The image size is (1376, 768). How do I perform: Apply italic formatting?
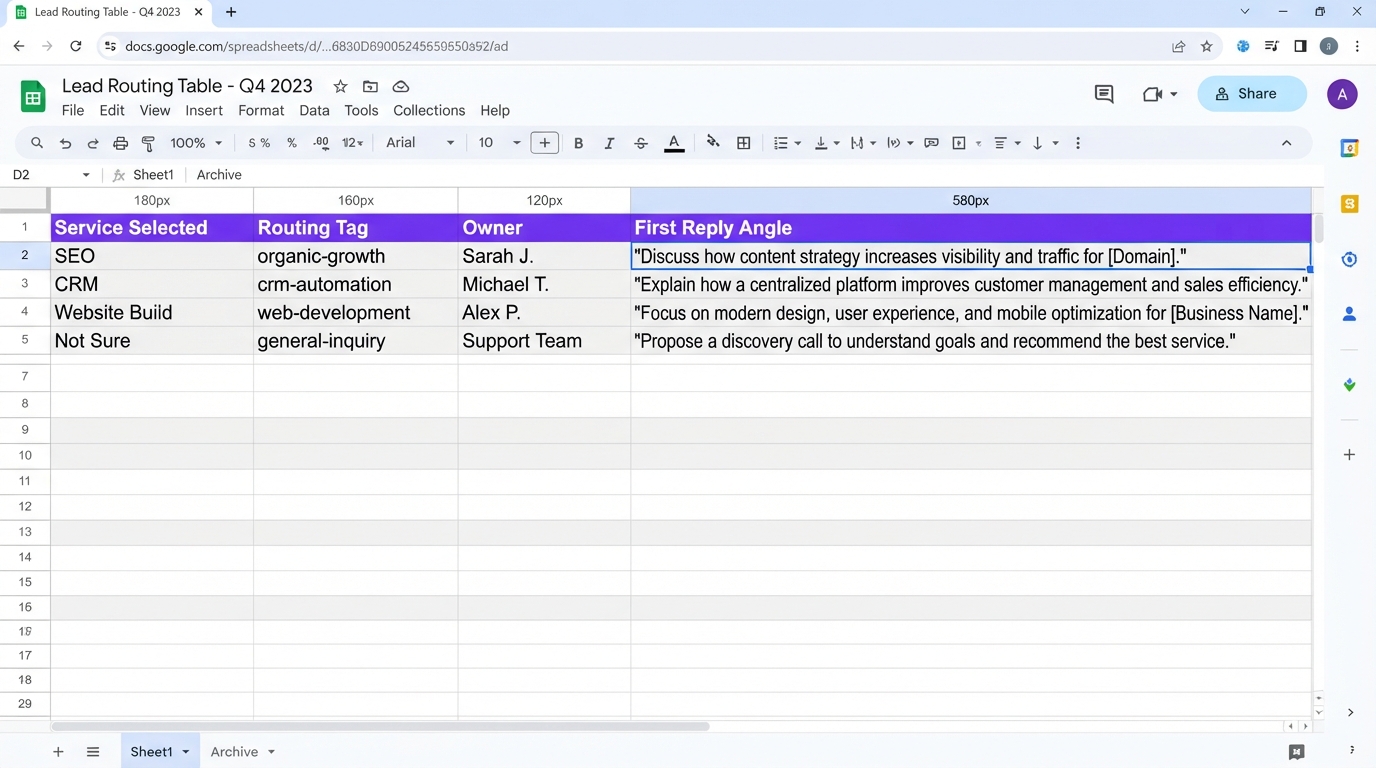click(609, 143)
